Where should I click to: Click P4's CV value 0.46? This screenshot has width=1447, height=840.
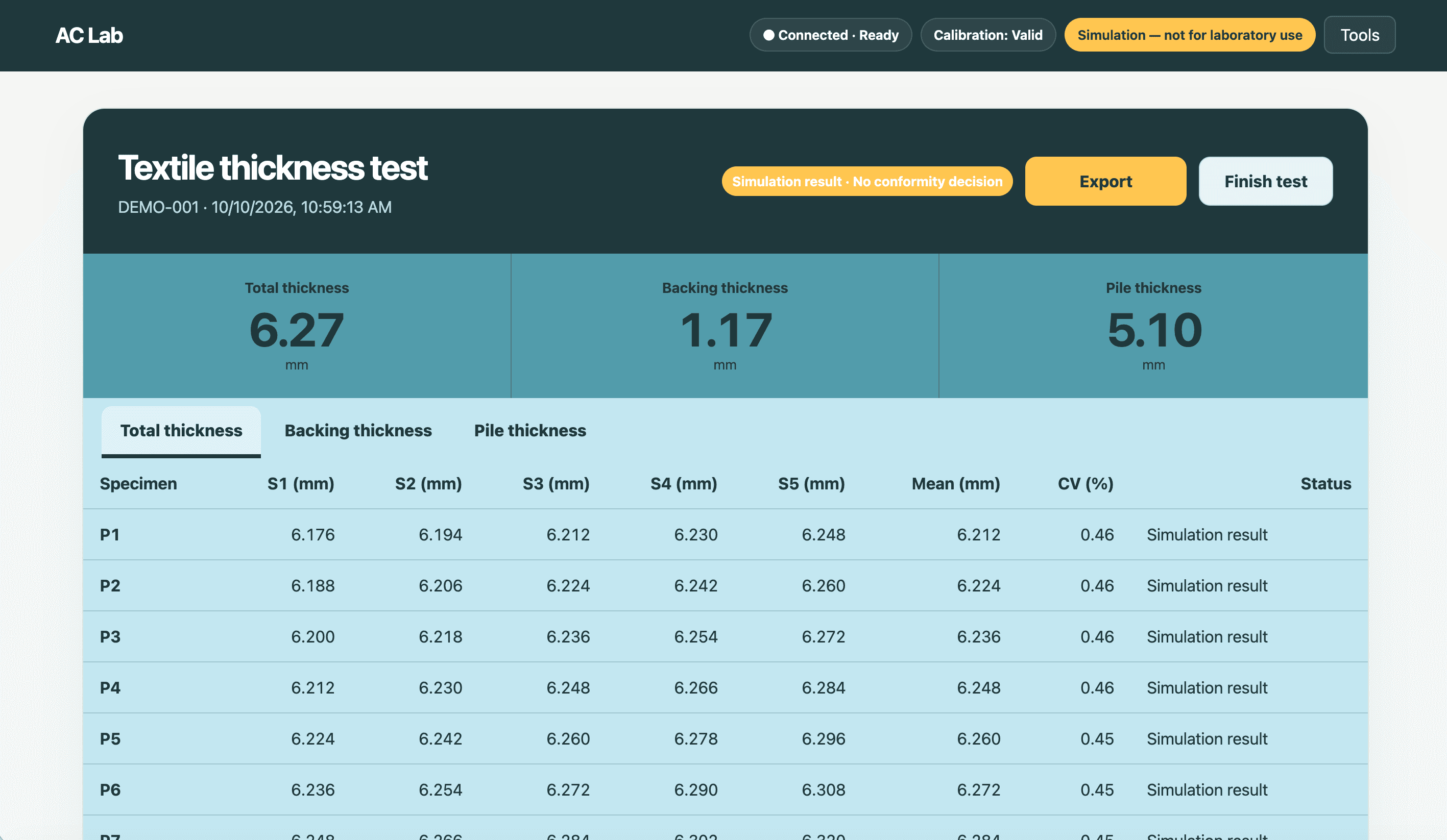pos(1097,688)
